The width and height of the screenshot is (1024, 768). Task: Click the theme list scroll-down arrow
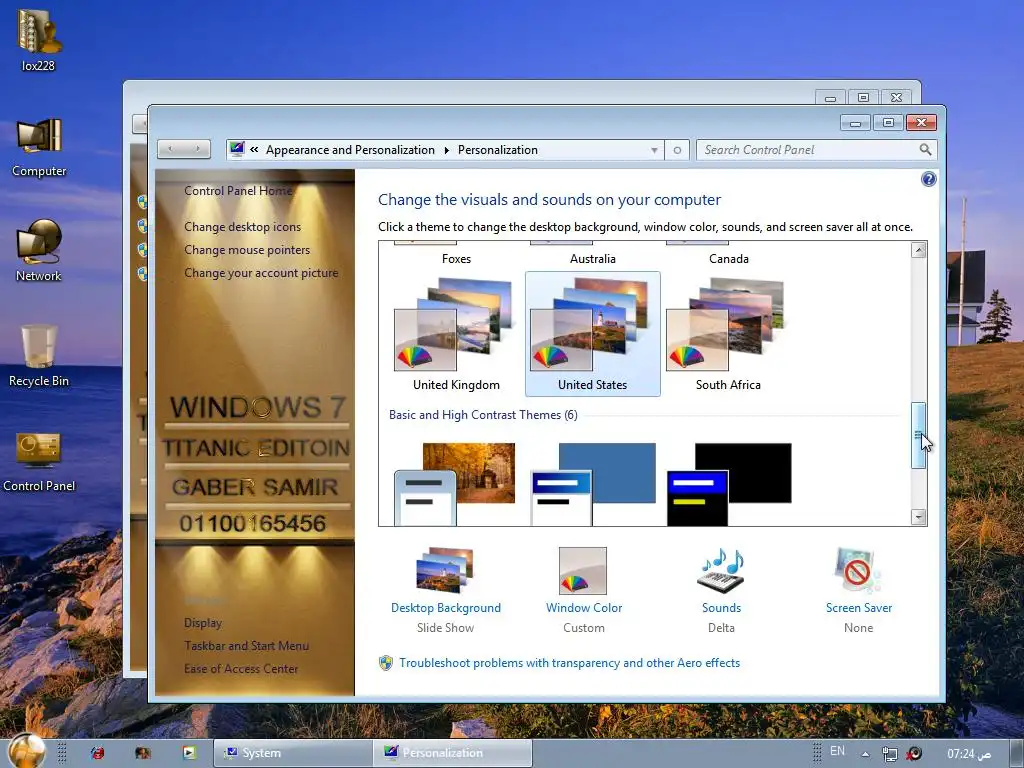pos(919,517)
